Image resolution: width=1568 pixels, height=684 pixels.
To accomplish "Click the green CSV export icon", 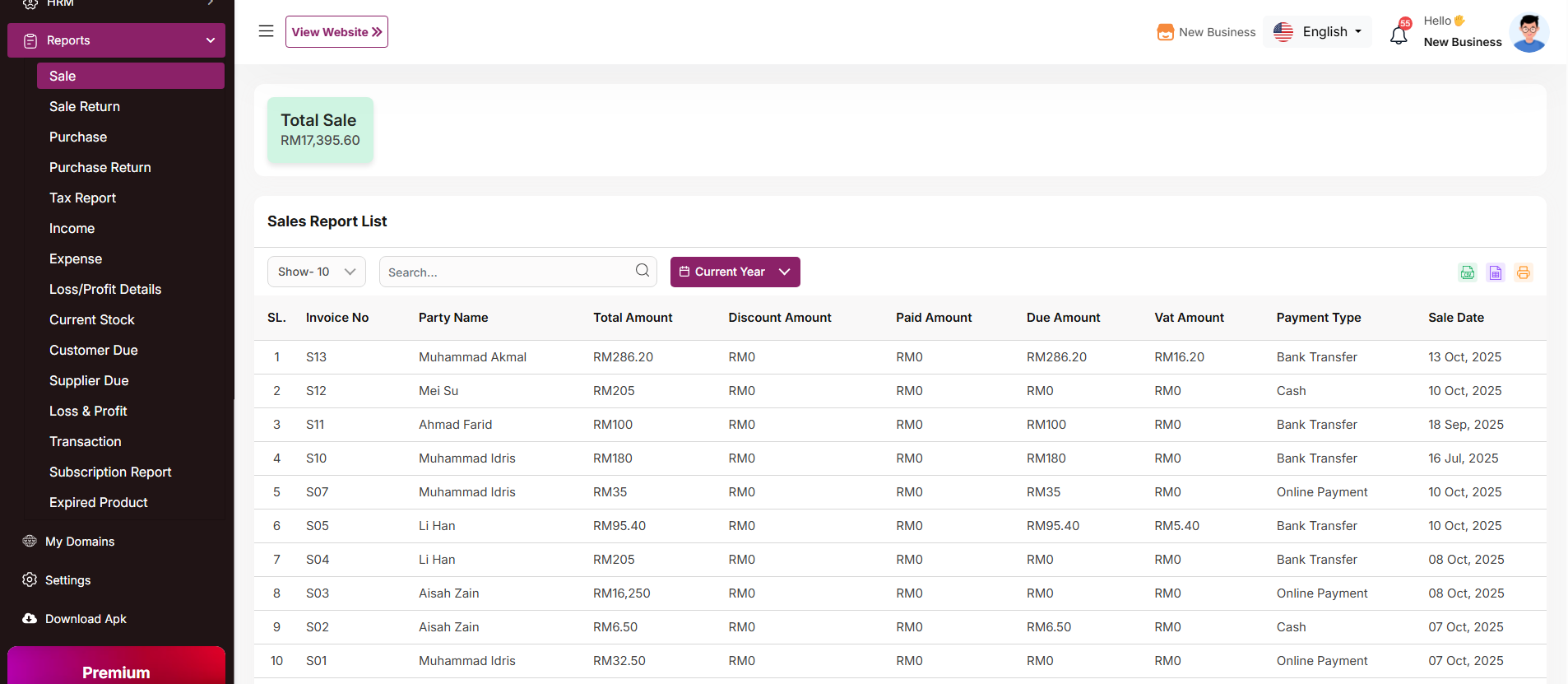I will pos(1467,272).
